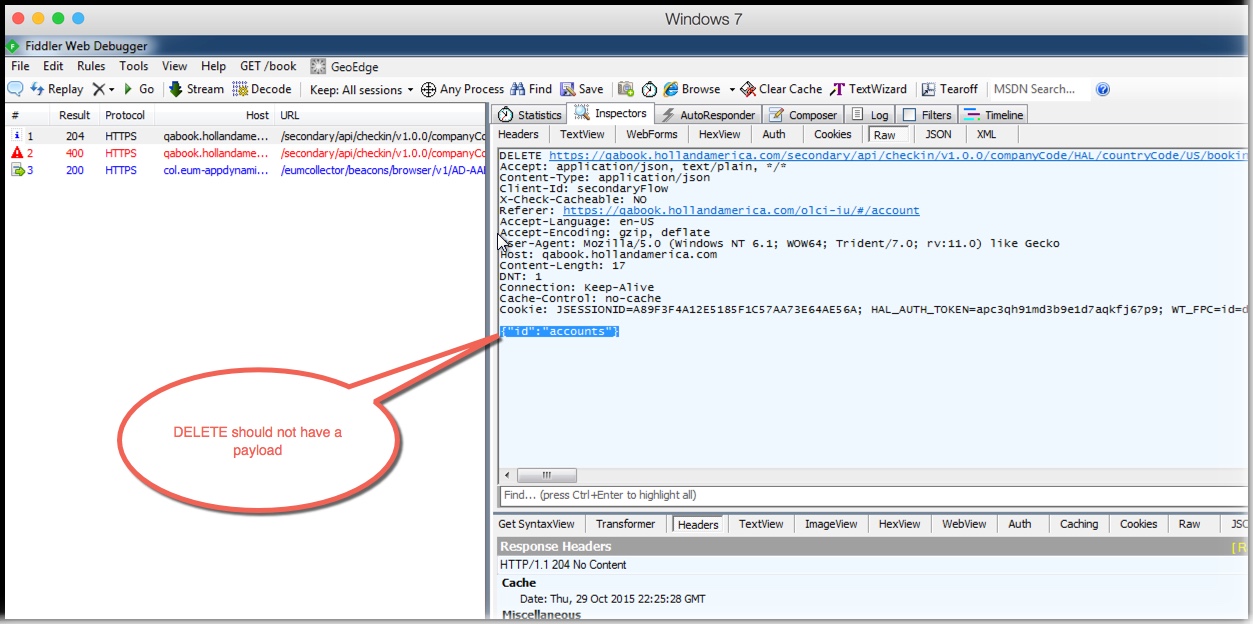Toggle the Decode button
Screen dimensions: 1253x624
[241, 89]
